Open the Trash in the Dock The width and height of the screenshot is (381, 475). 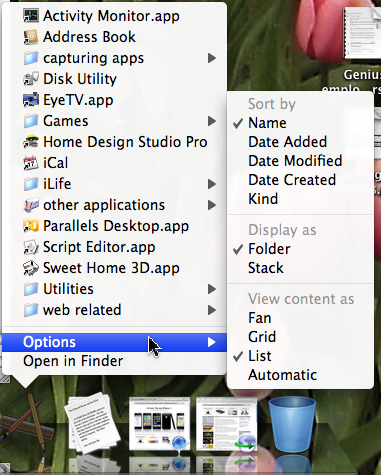292,425
